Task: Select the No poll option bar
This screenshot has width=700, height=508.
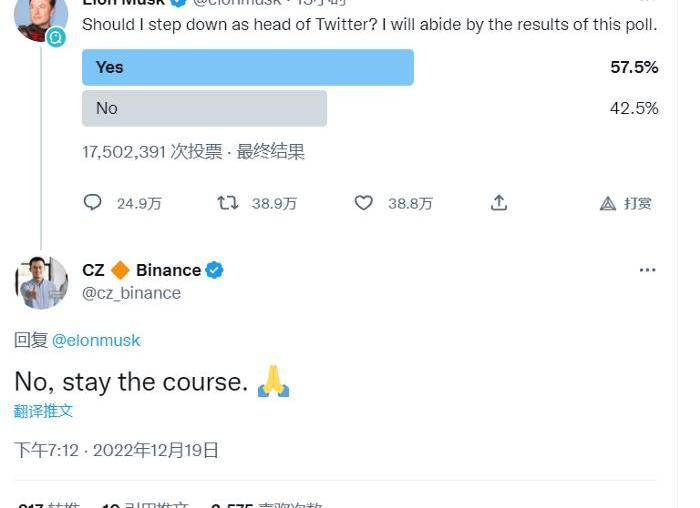Action: pos(204,108)
